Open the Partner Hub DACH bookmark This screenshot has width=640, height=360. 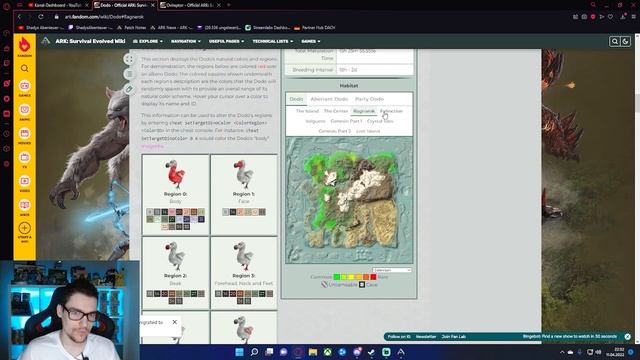(x=314, y=28)
